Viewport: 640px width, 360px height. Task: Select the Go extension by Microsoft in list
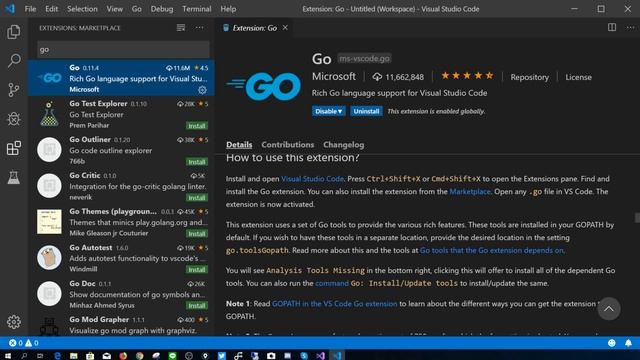tap(121, 78)
